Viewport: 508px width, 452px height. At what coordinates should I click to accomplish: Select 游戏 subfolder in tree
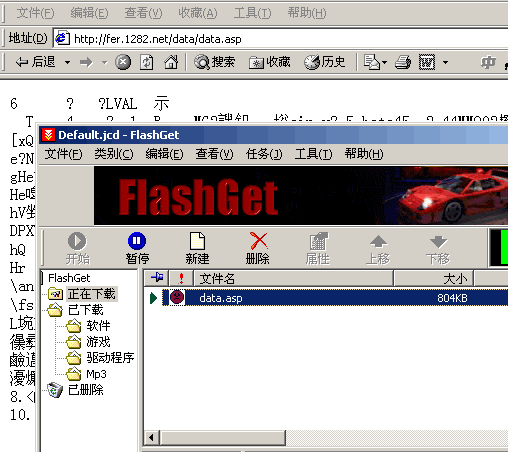[x=98, y=342]
